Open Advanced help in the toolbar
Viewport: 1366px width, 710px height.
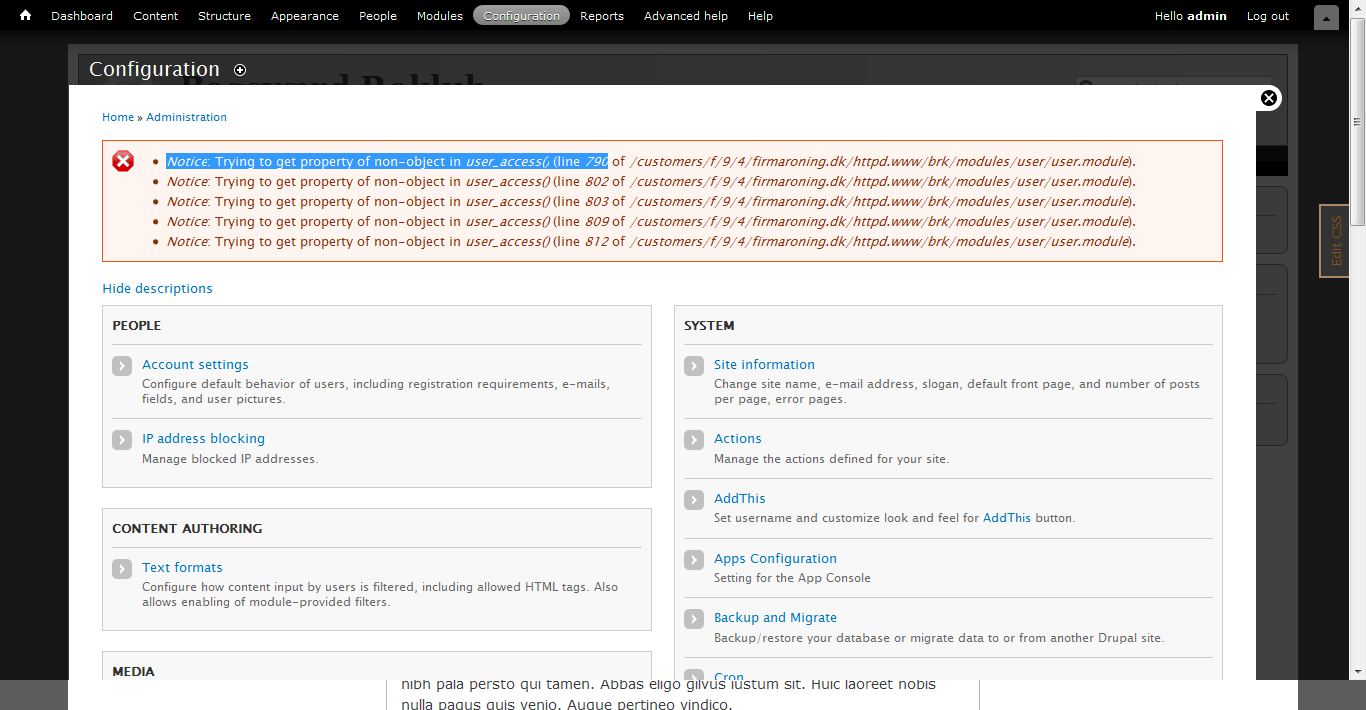coord(686,16)
